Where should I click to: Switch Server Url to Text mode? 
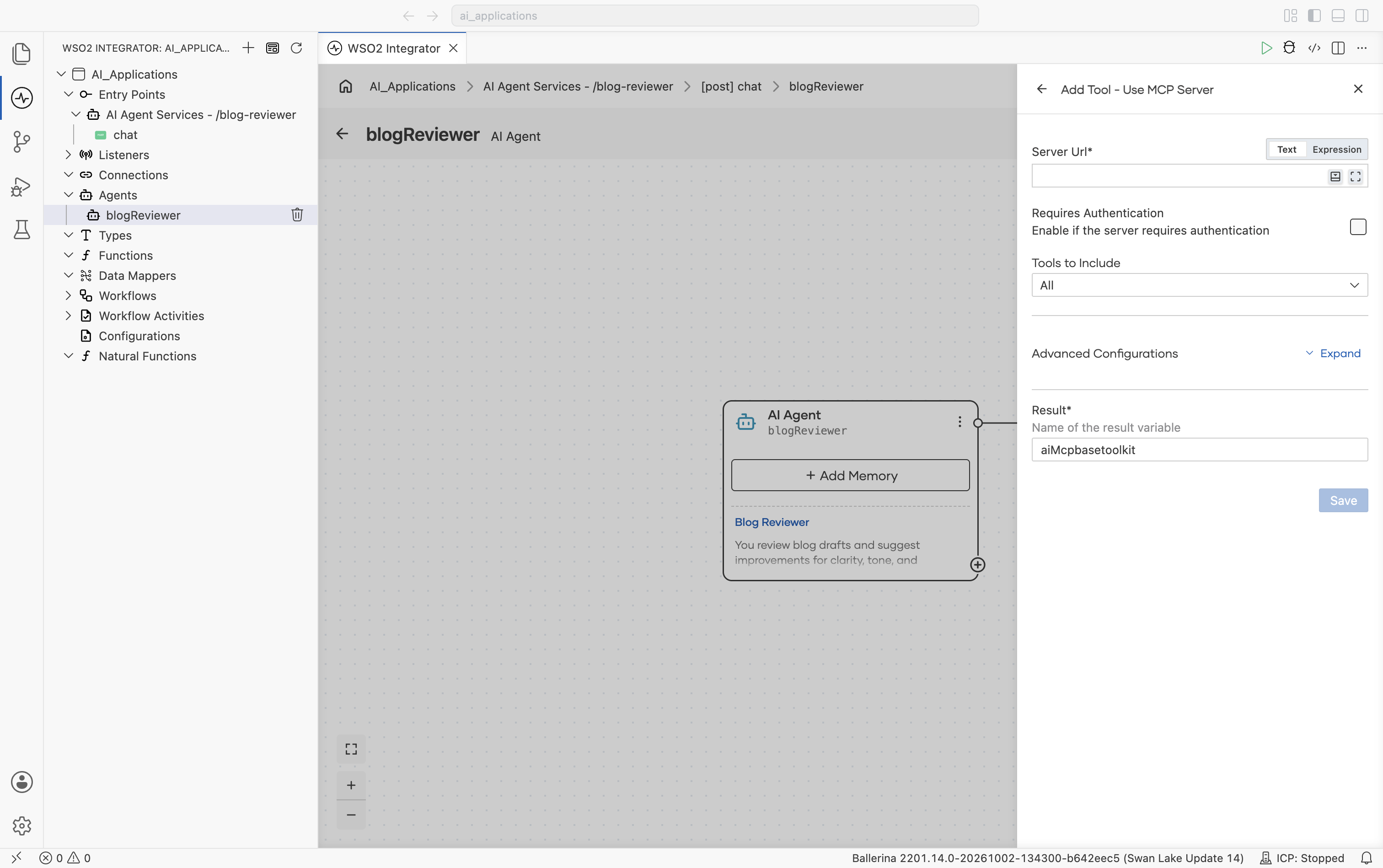click(1287, 149)
